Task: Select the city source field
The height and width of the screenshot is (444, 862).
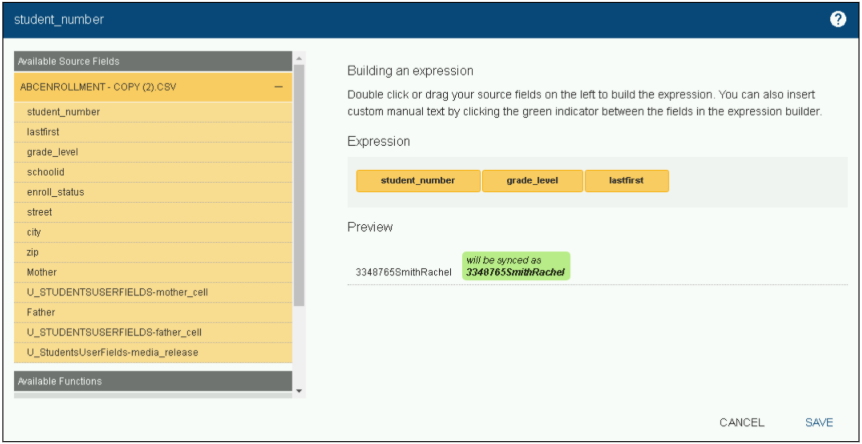Action: 35,232
